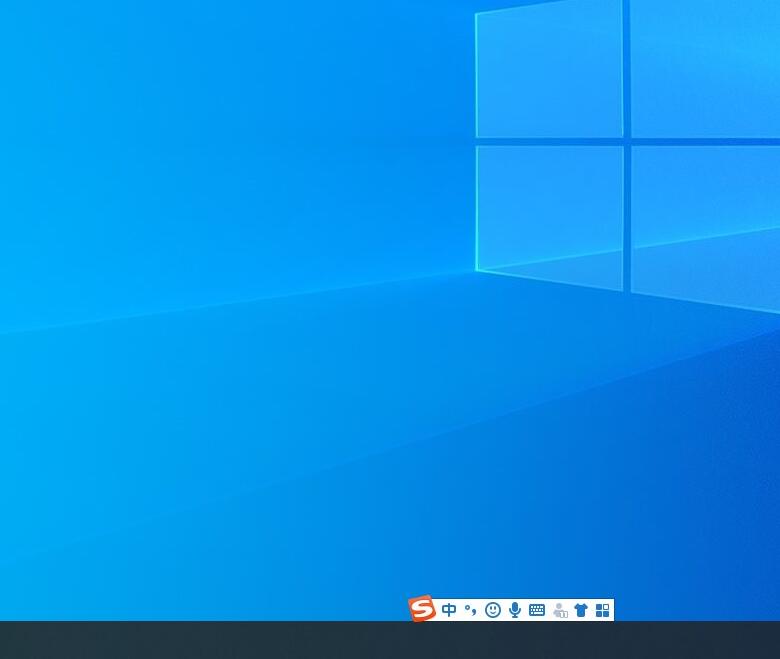Start voice input with microphone icon
The width and height of the screenshot is (780, 659).
515,610
